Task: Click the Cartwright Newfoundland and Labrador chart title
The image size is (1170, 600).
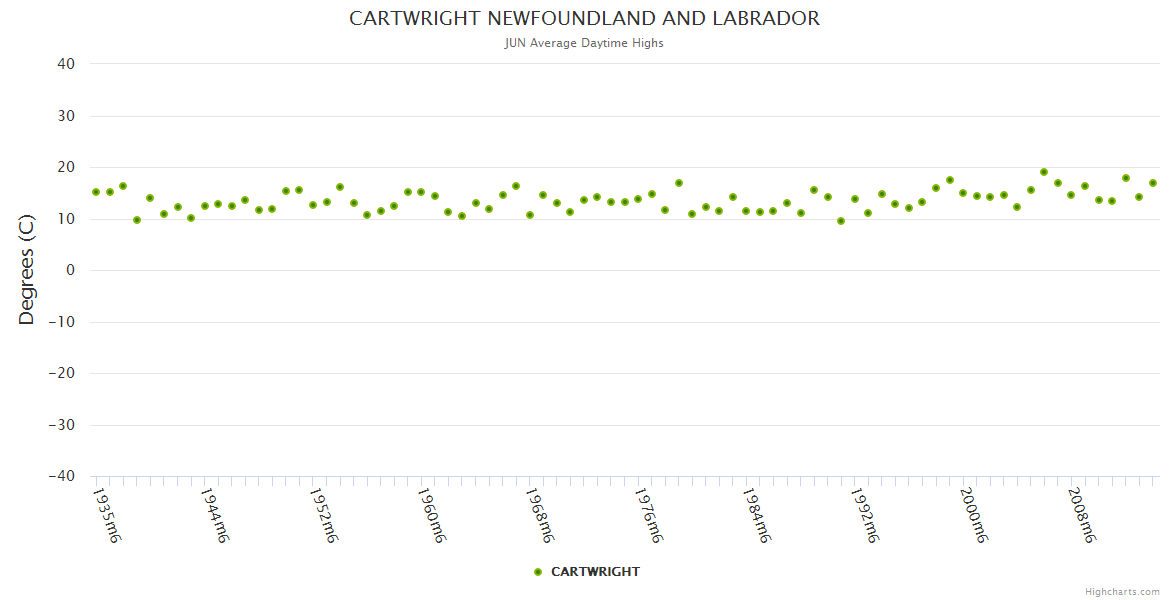Action: [584, 19]
